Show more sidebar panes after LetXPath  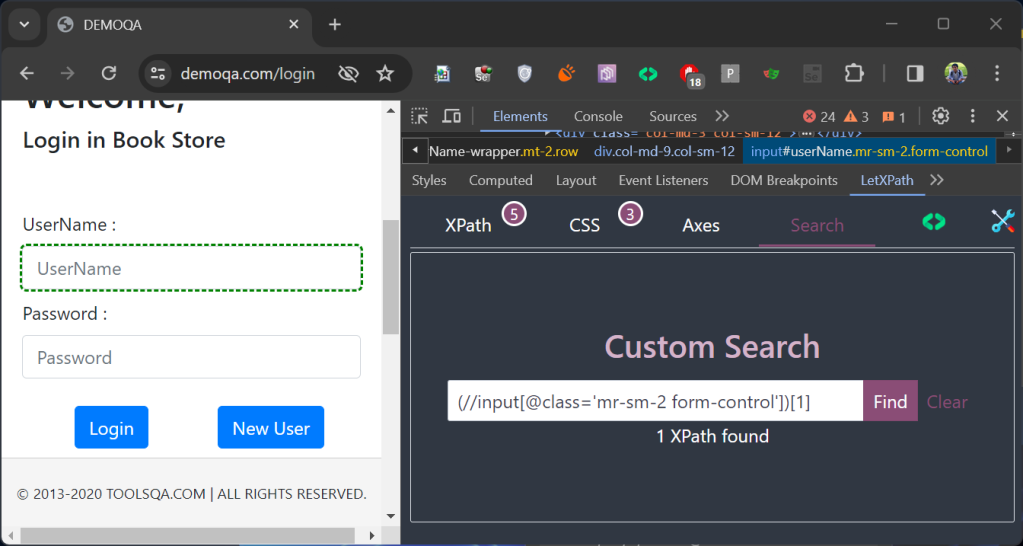click(x=936, y=180)
